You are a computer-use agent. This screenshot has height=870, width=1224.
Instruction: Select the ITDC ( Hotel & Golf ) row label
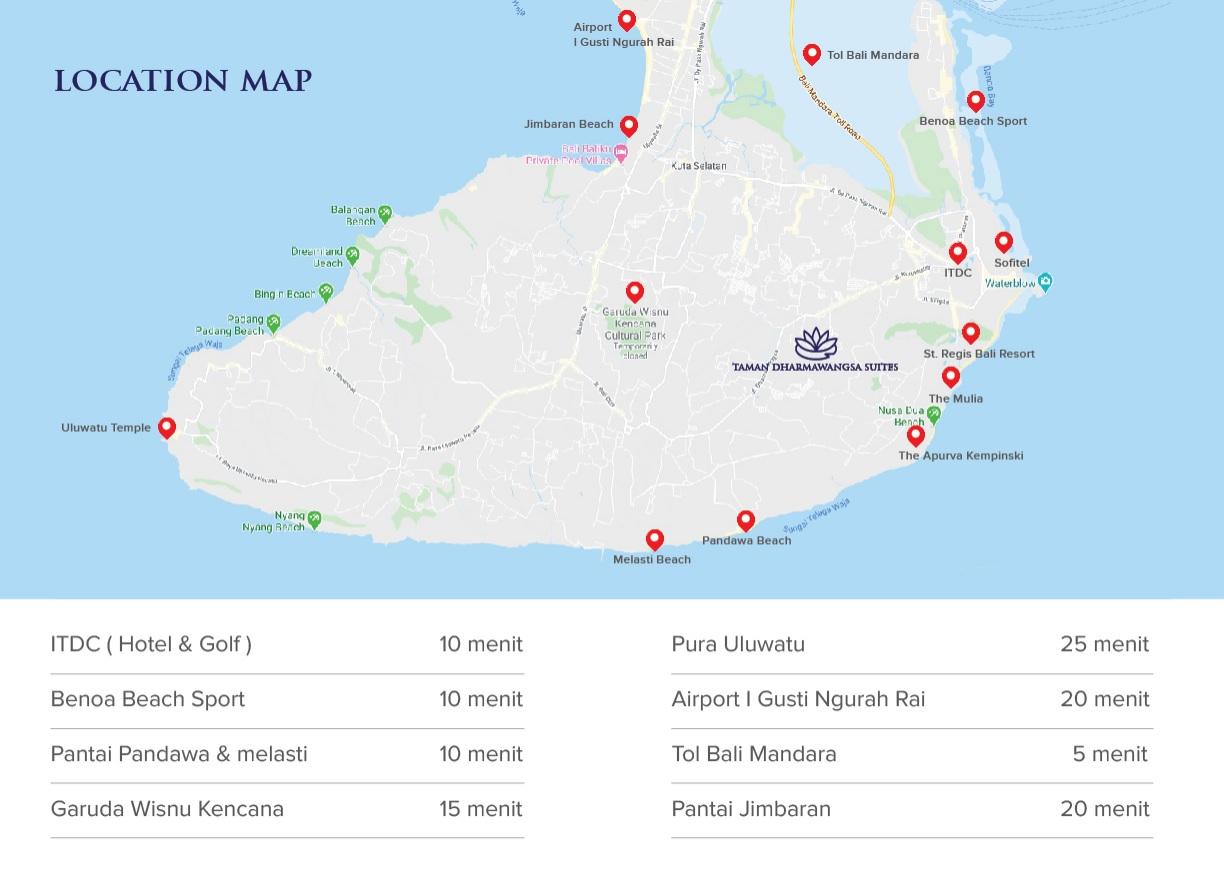click(x=151, y=644)
